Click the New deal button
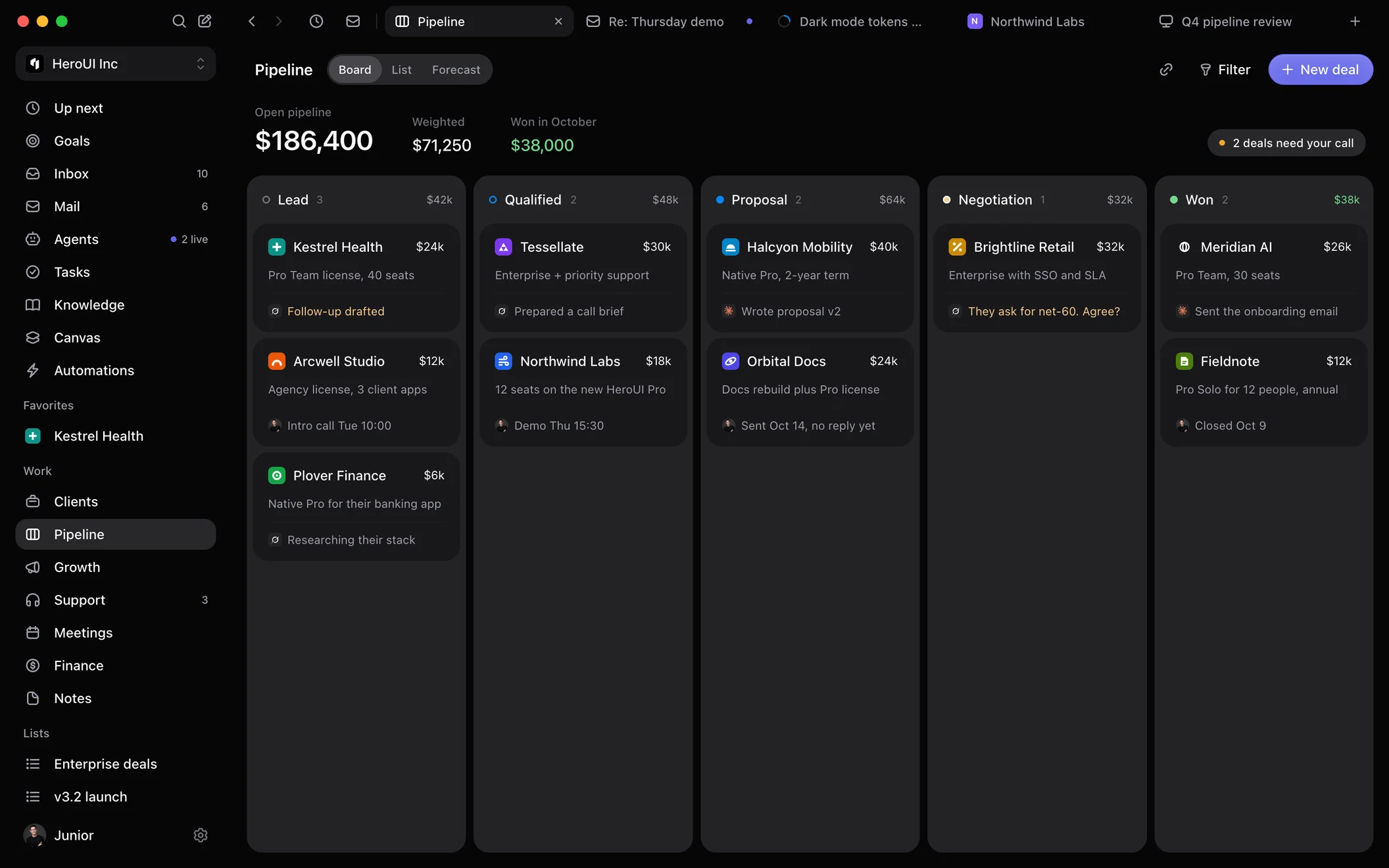 tap(1320, 70)
